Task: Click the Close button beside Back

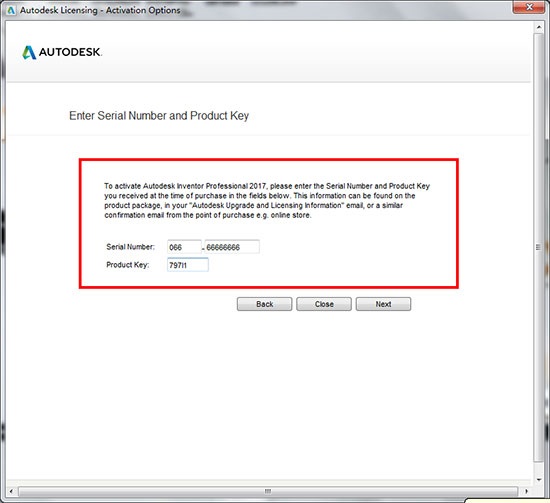Action: (x=324, y=304)
